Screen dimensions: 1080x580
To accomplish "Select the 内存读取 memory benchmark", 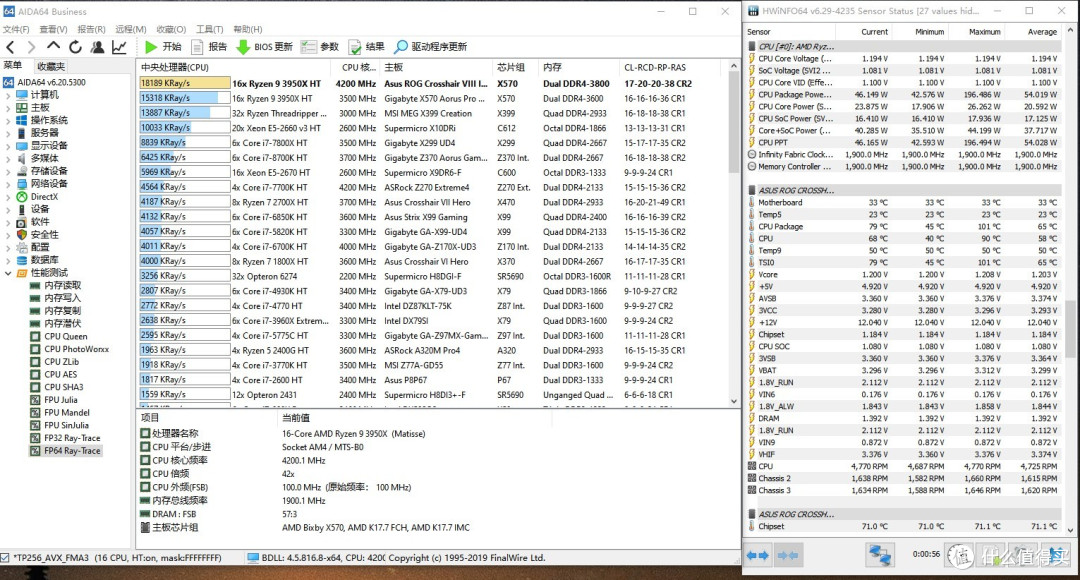I will 56,285.
